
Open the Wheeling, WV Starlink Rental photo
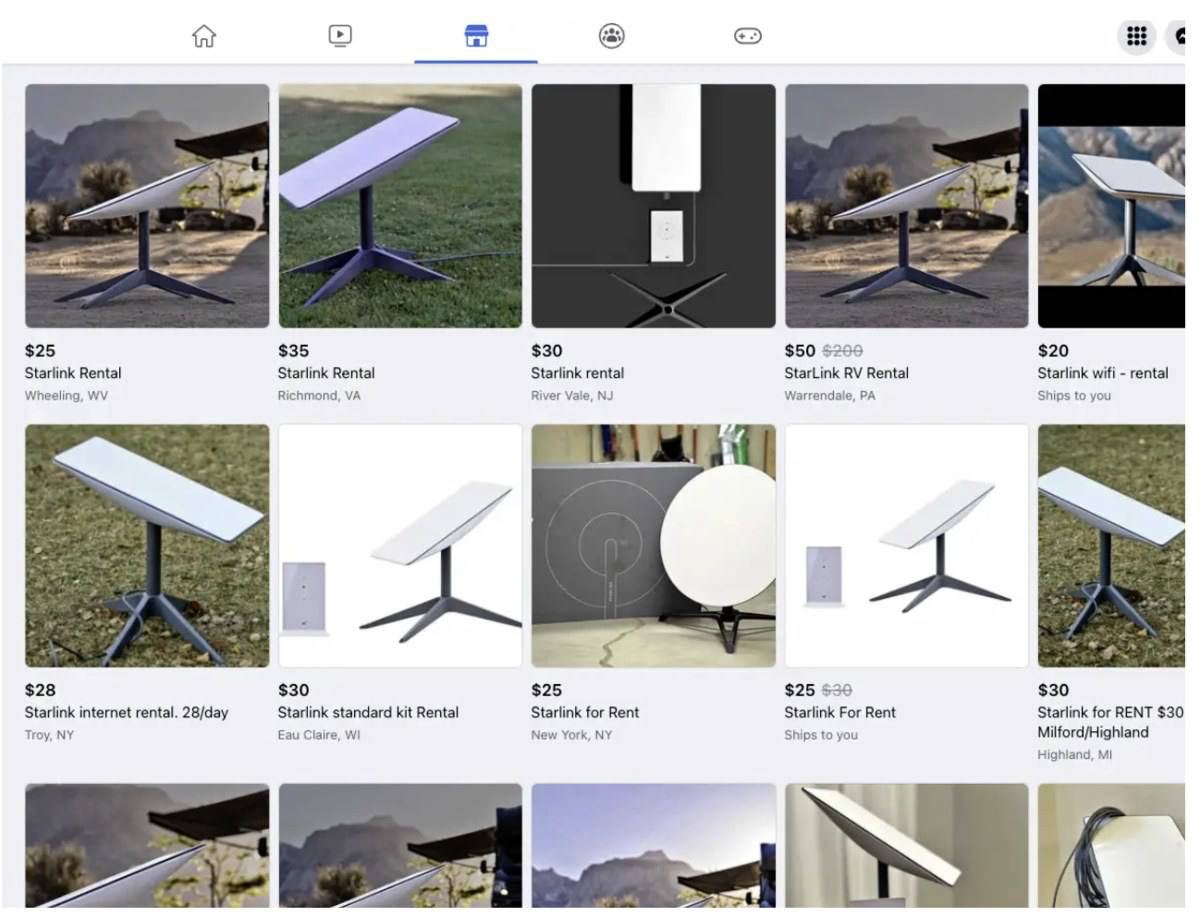pyautogui.click(x=147, y=206)
